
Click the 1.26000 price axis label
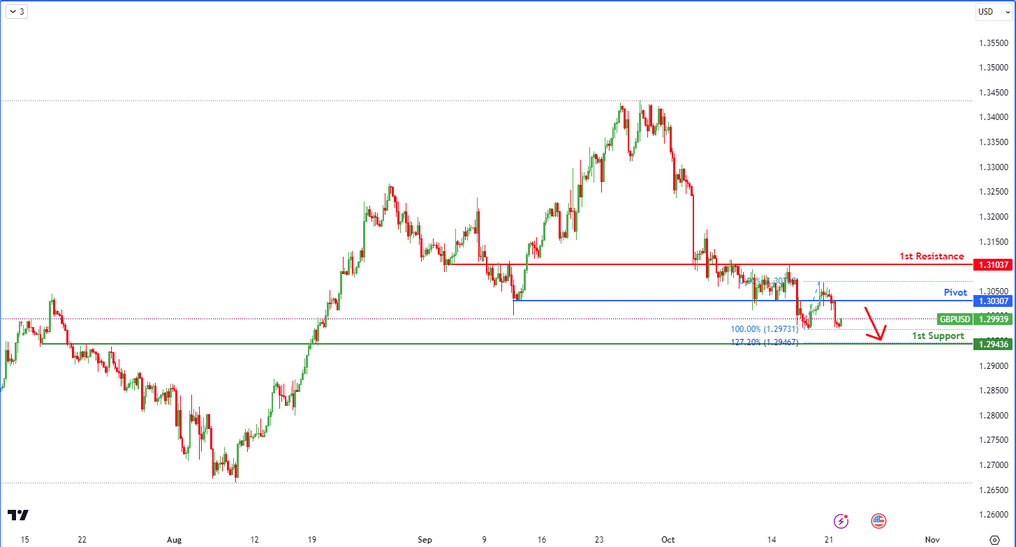click(x=993, y=515)
